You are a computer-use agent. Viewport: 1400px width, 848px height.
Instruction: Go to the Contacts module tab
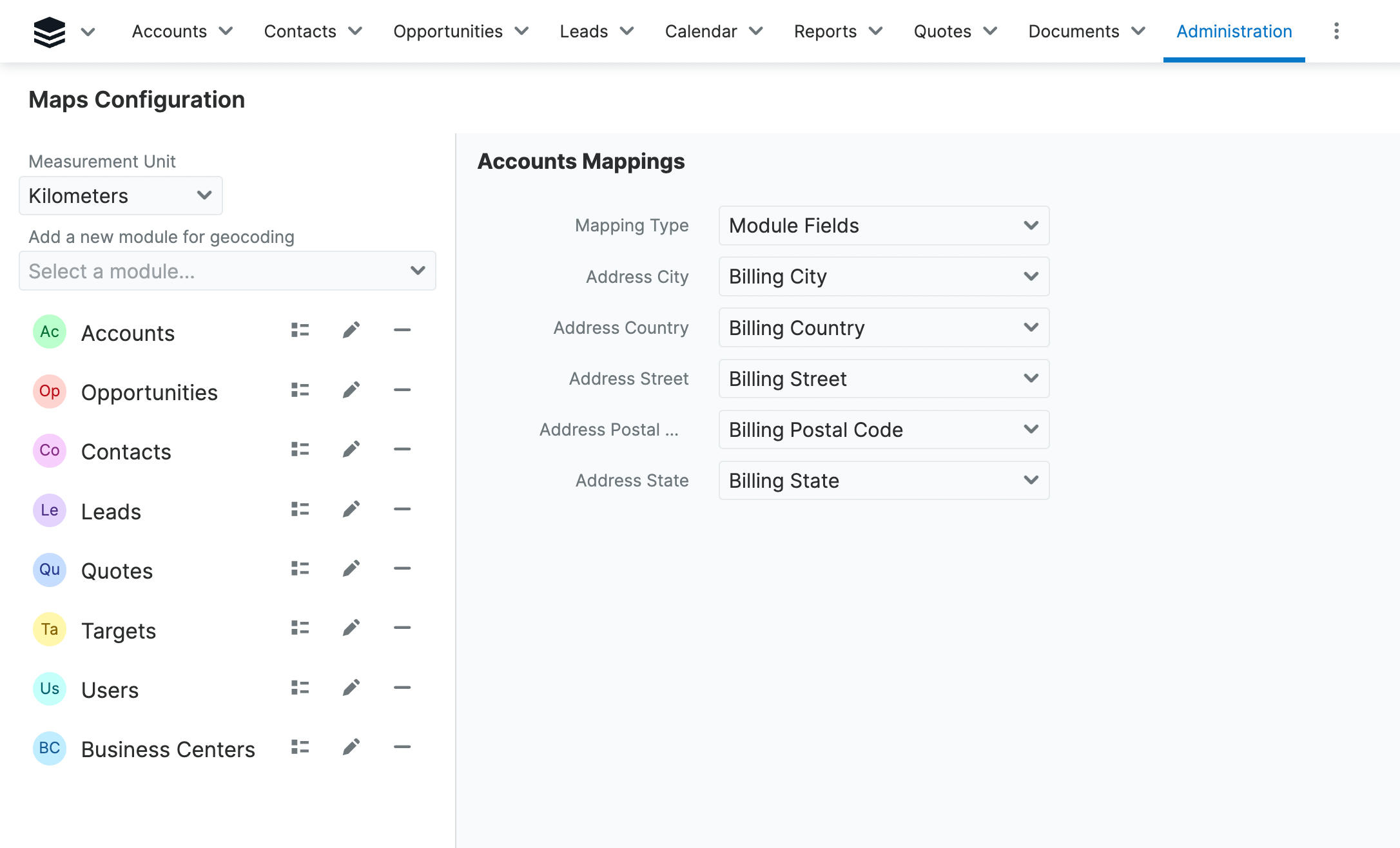[300, 31]
